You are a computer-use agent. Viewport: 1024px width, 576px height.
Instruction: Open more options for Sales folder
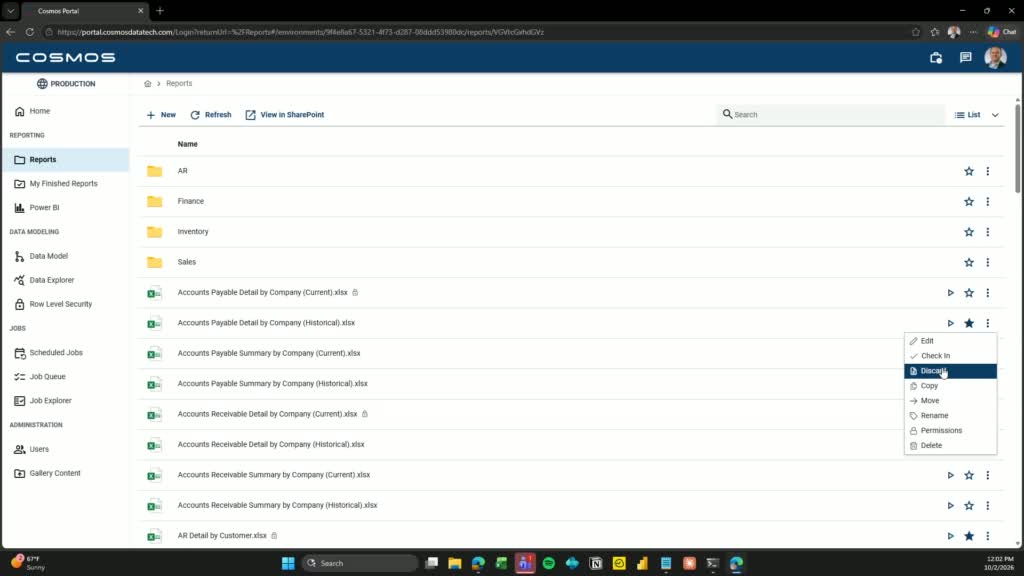[x=987, y=263]
